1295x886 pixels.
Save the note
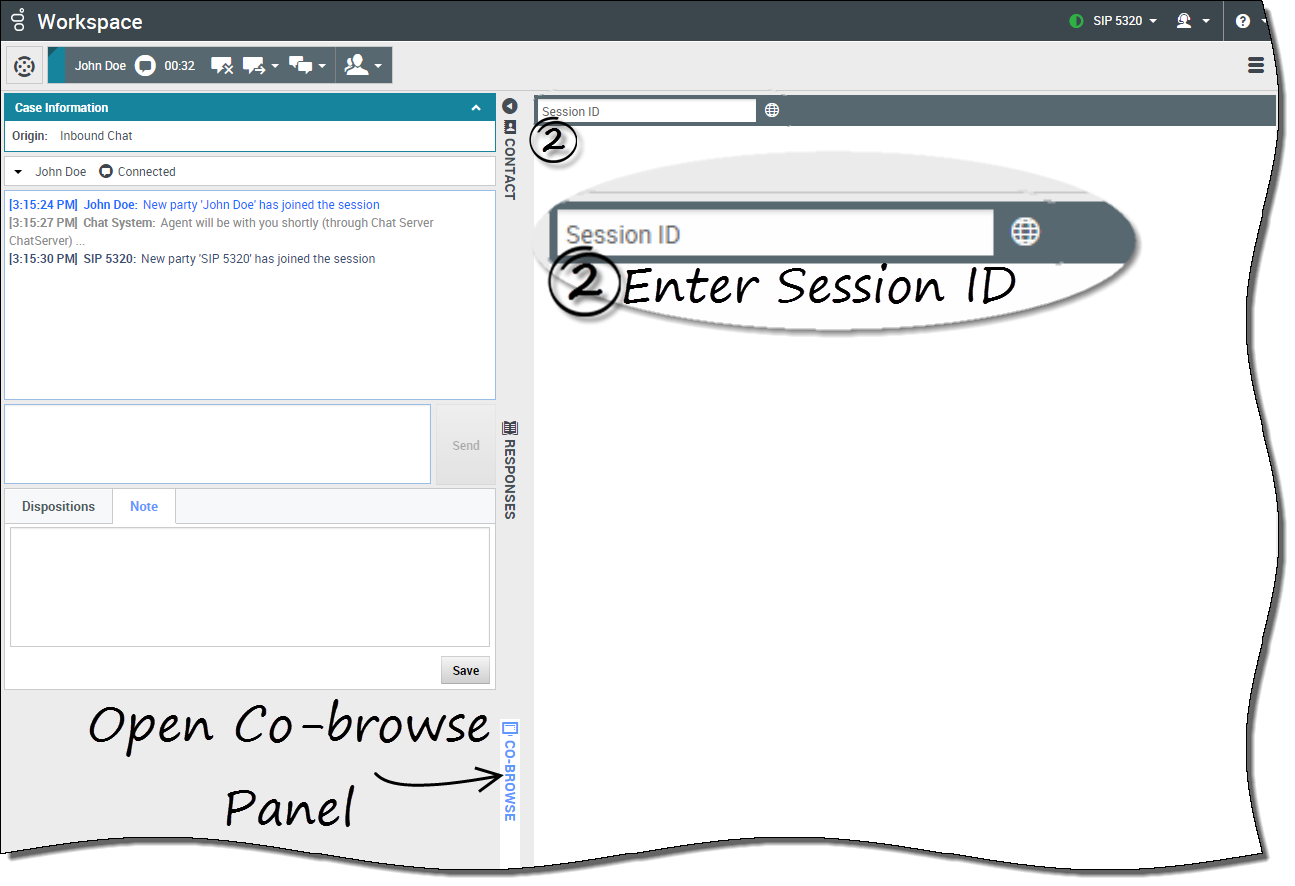[466, 670]
